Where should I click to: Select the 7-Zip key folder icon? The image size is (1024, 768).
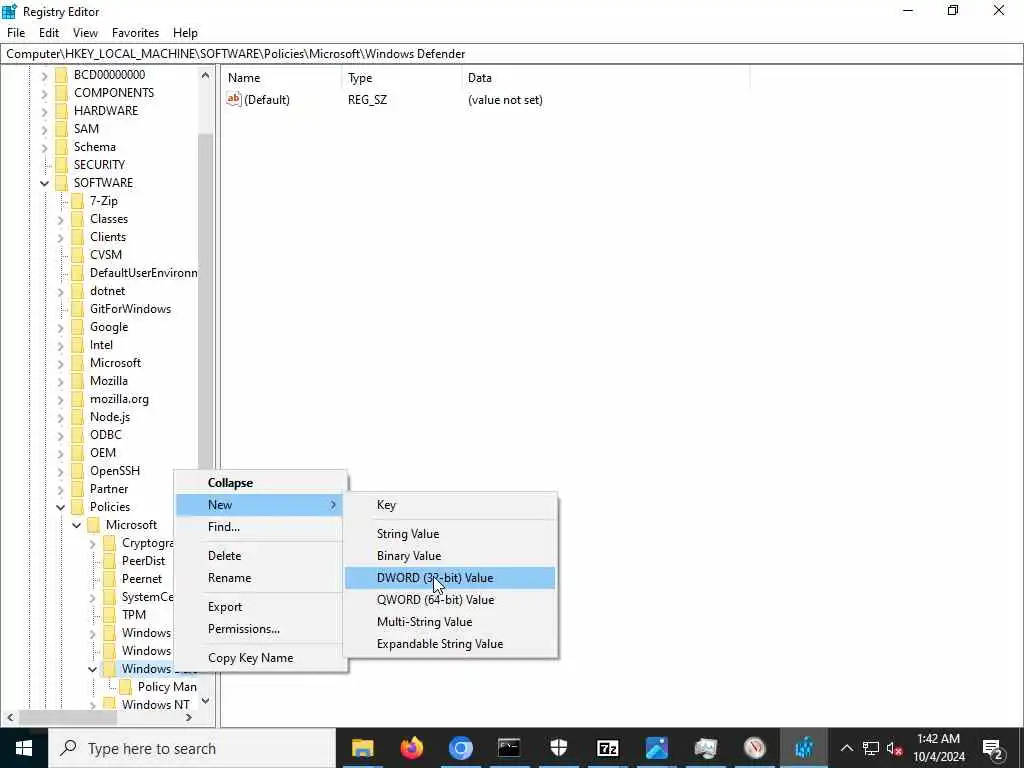(77, 201)
